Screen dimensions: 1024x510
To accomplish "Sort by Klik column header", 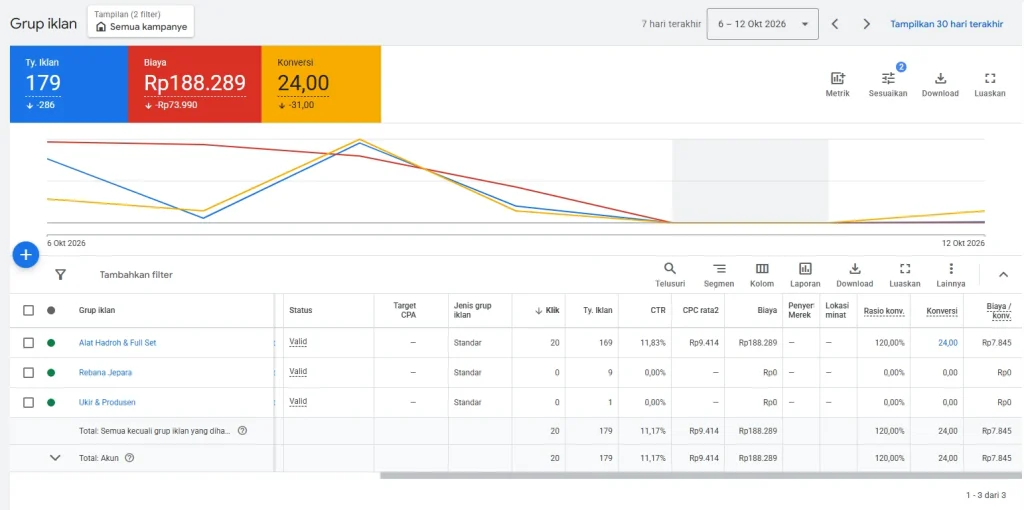I will pyautogui.click(x=547, y=310).
